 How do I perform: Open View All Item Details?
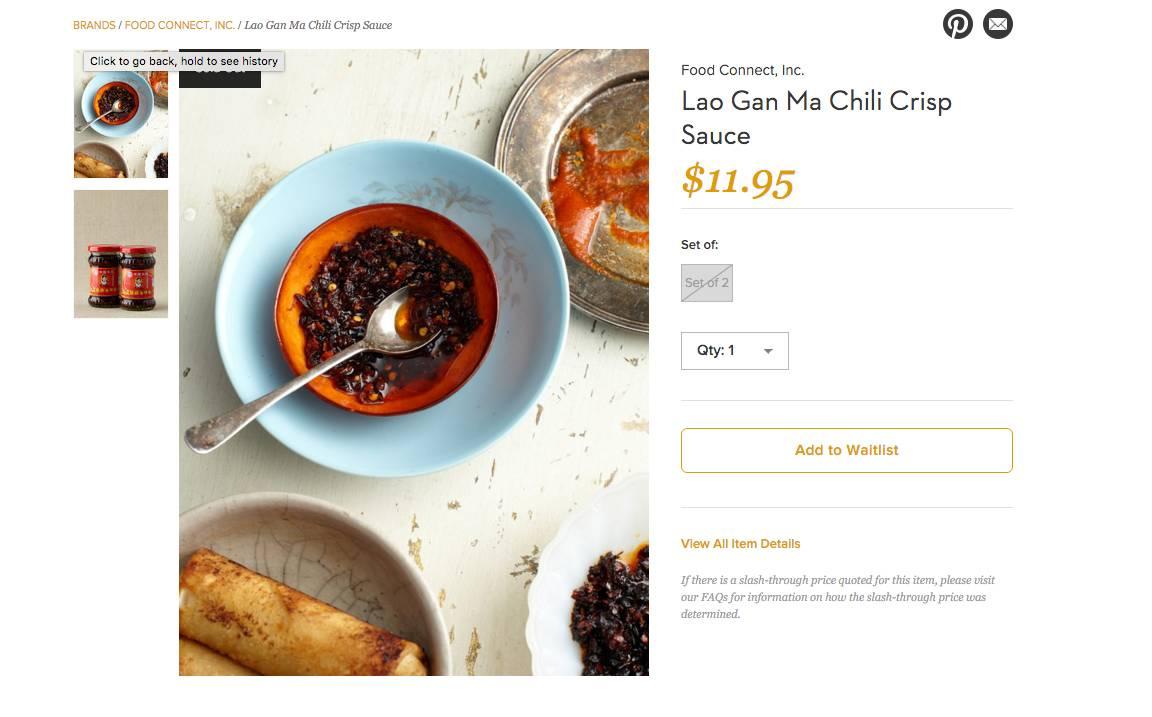[x=740, y=544]
